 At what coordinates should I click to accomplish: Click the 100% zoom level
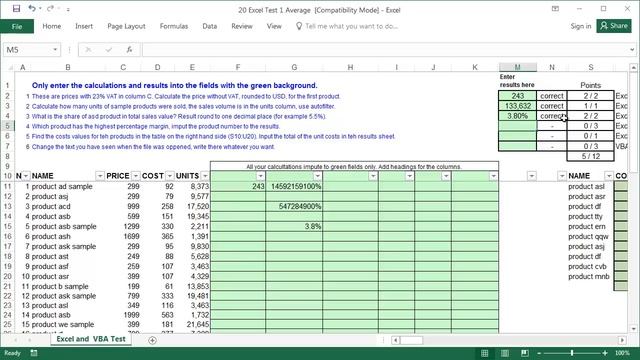622,353
